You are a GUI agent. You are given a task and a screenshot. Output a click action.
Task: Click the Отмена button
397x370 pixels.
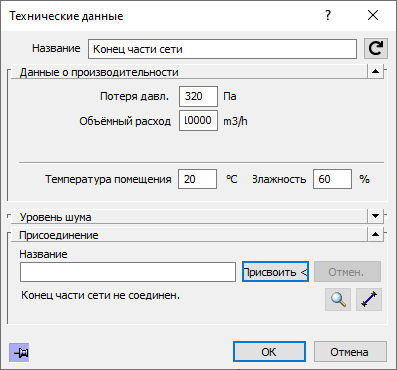pyautogui.click(x=350, y=352)
